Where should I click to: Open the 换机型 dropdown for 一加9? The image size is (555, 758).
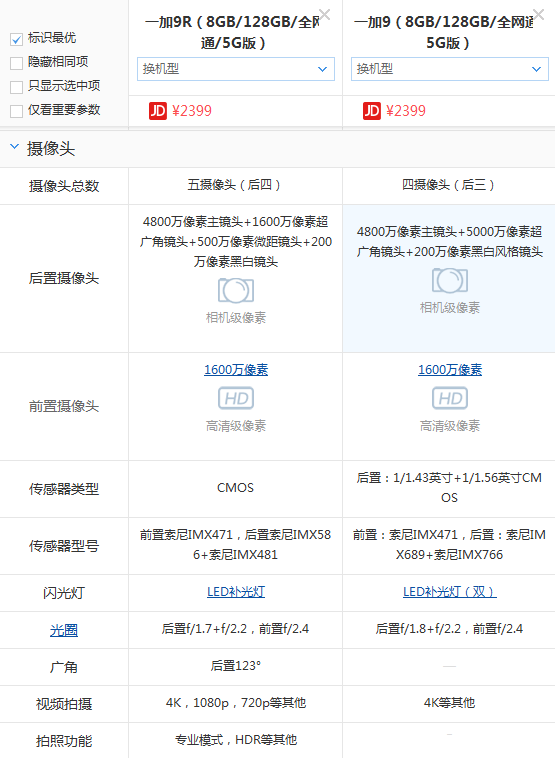(450, 69)
